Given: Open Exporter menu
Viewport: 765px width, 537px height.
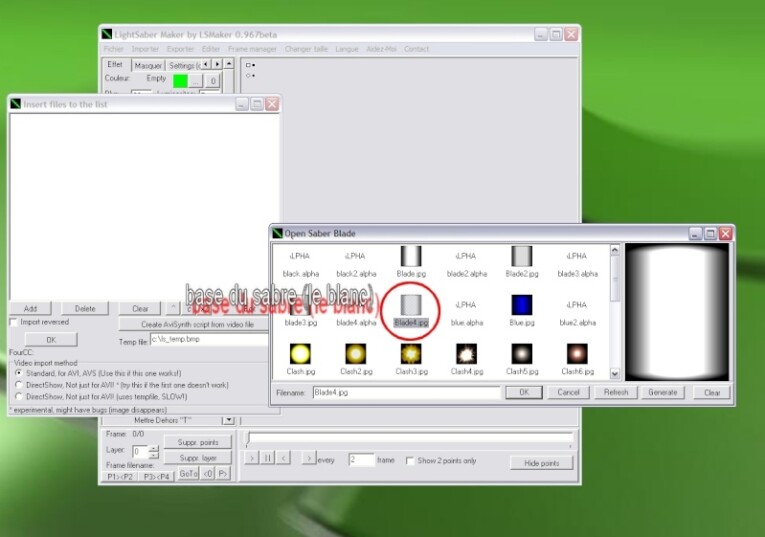Looking at the screenshot, I should [180, 49].
